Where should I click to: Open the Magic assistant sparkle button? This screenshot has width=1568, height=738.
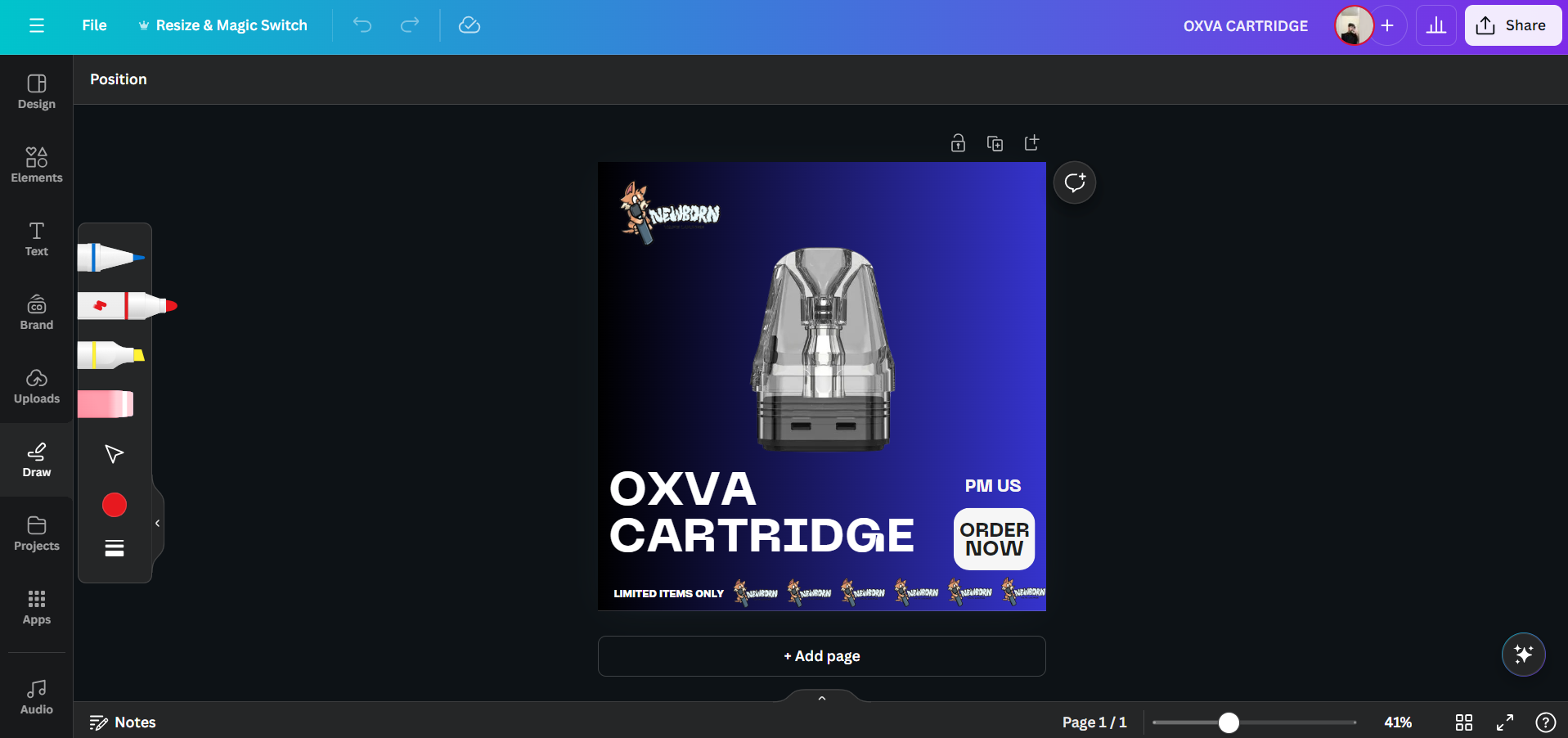pos(1523,655)
